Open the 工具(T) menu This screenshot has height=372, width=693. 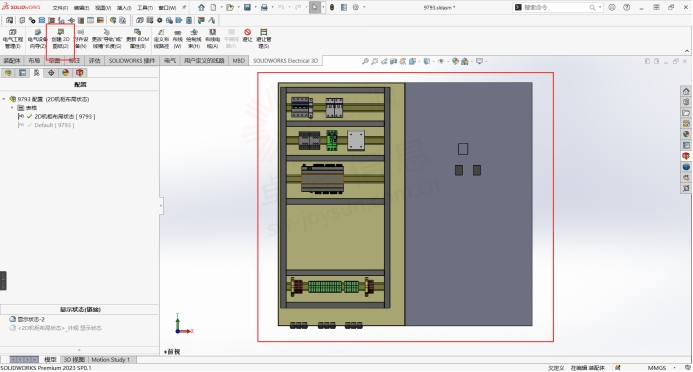[x=145, y=8]
